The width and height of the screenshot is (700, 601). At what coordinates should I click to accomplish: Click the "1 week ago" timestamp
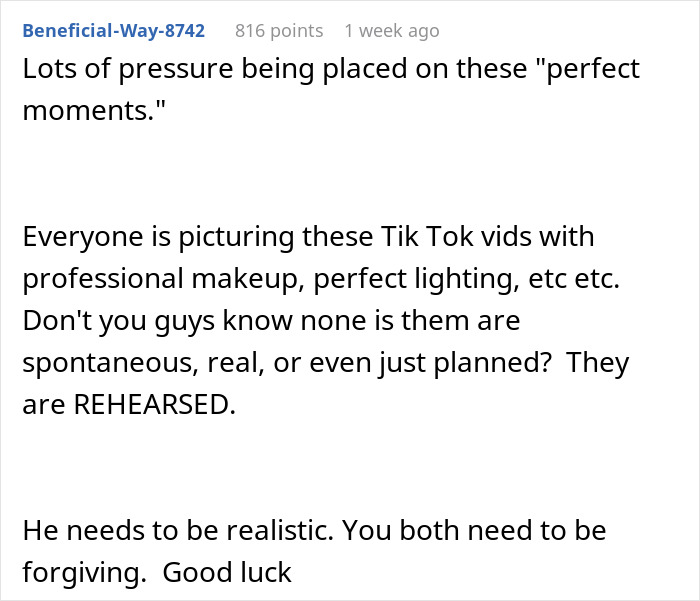click(x=391, y=30)
